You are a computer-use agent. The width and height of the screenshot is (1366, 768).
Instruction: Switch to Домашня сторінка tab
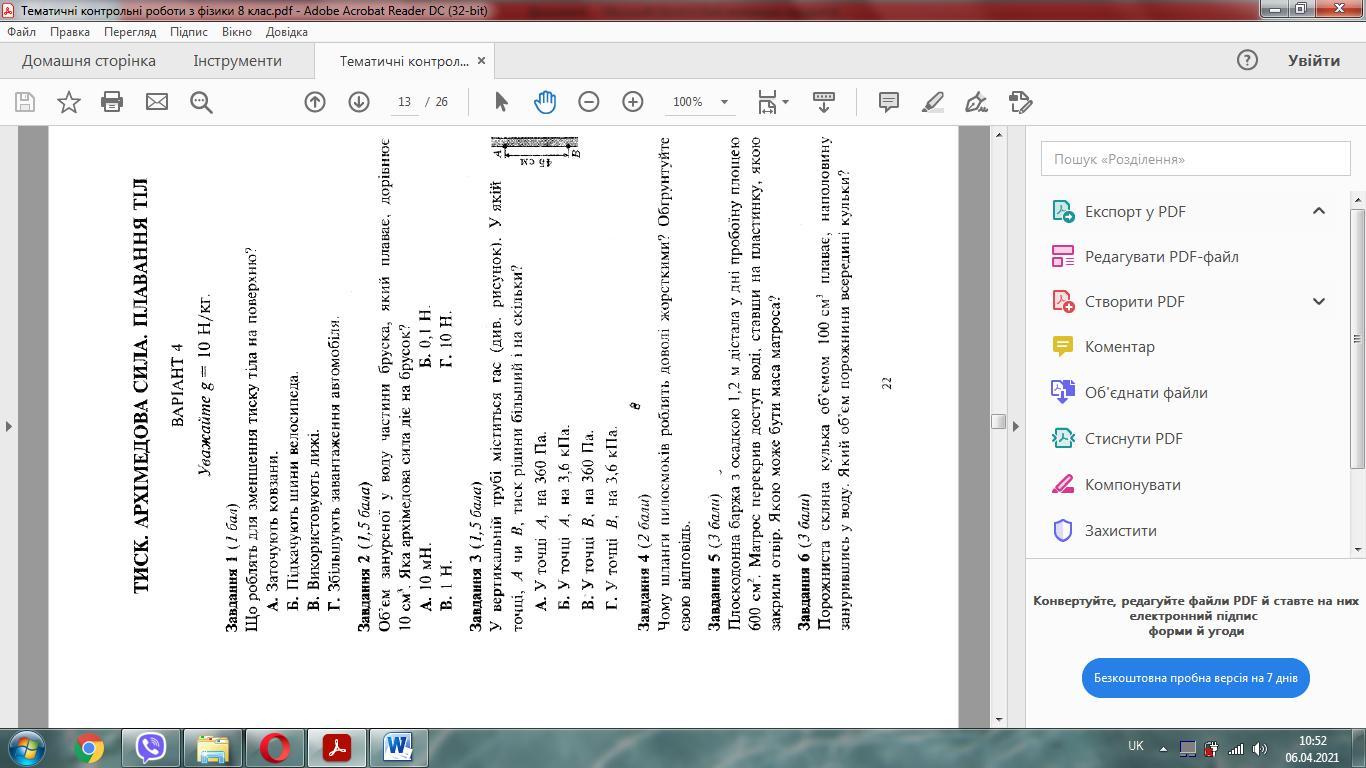click(89, 60)
